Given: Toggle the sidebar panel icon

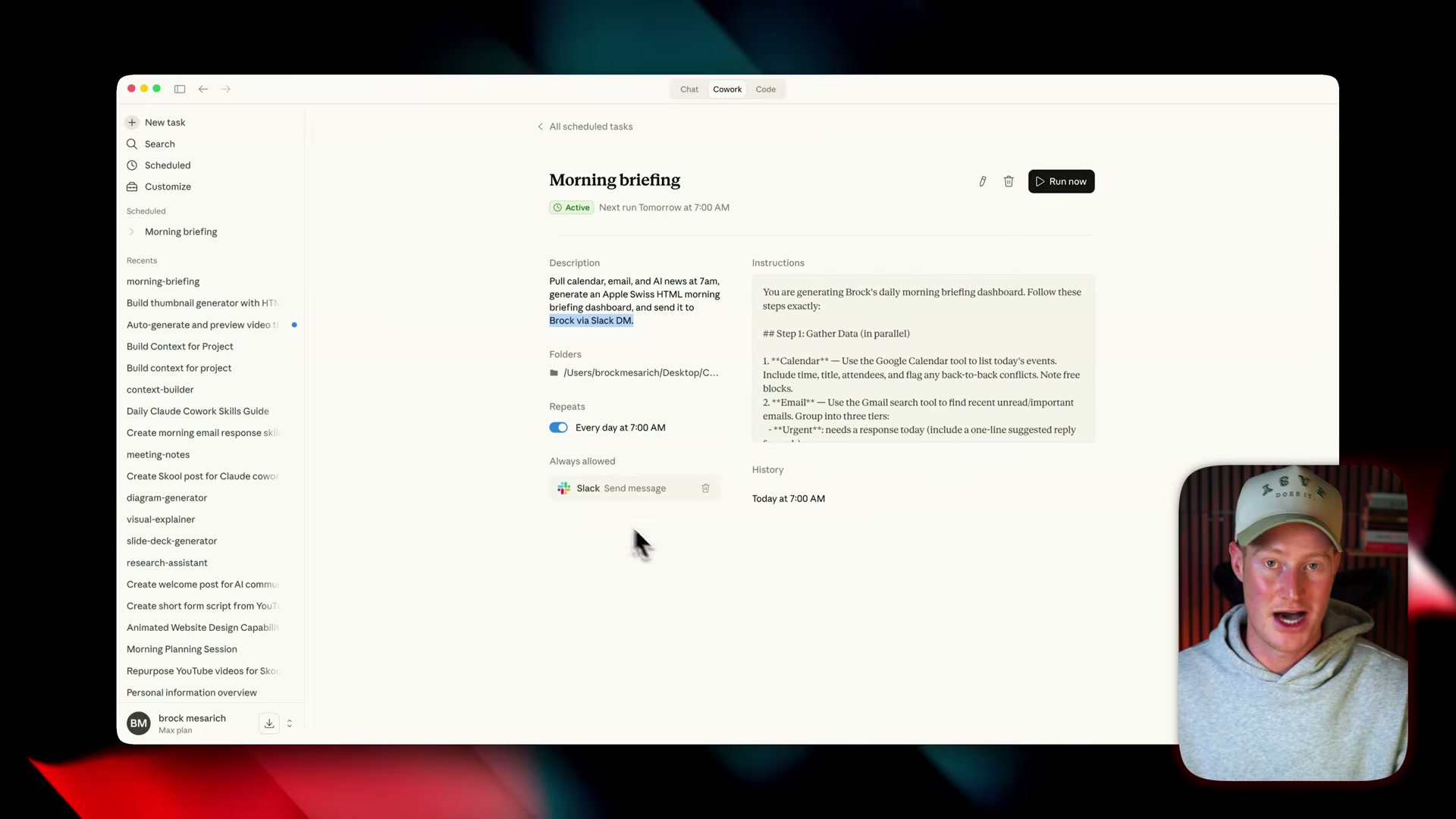Looking at the screenshot, I should tap(180, 89).
